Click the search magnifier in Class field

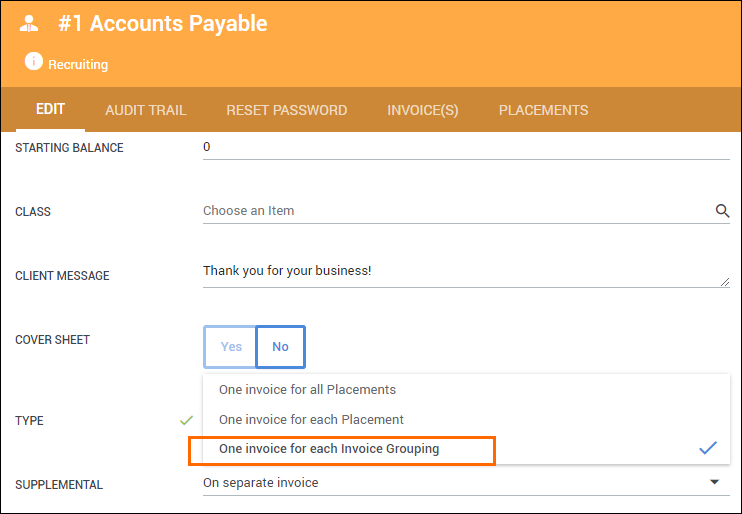point(722,211)
